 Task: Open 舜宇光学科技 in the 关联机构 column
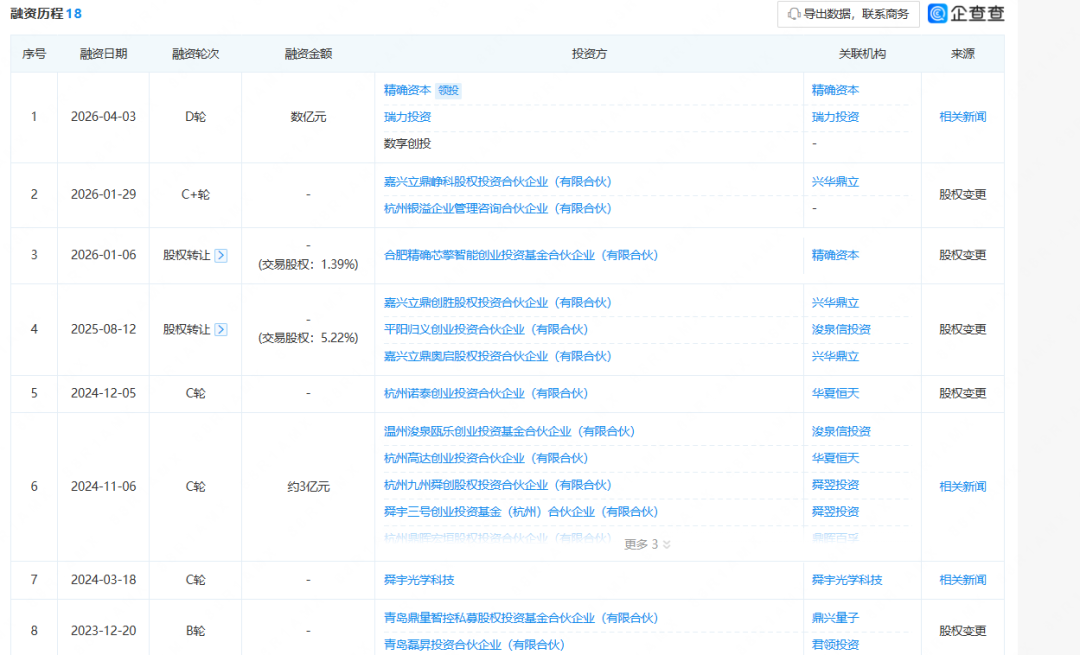click(x=847, y=580)
